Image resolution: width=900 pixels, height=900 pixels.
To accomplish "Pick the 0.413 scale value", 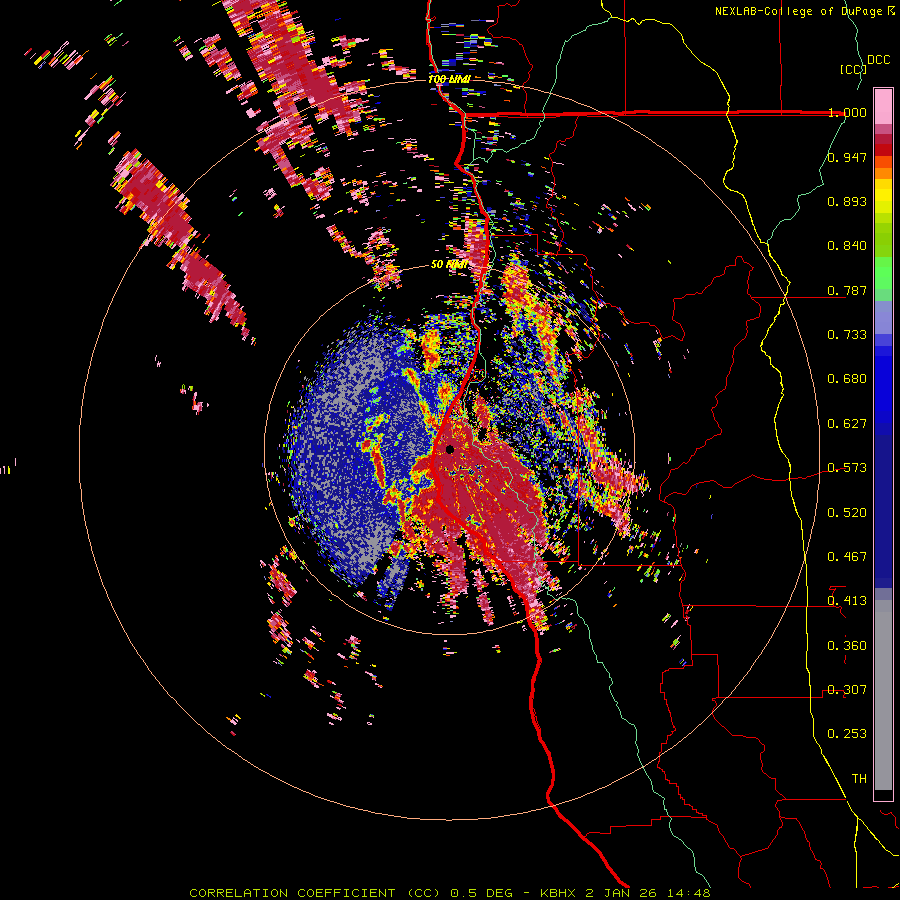I will pos(847,601).
